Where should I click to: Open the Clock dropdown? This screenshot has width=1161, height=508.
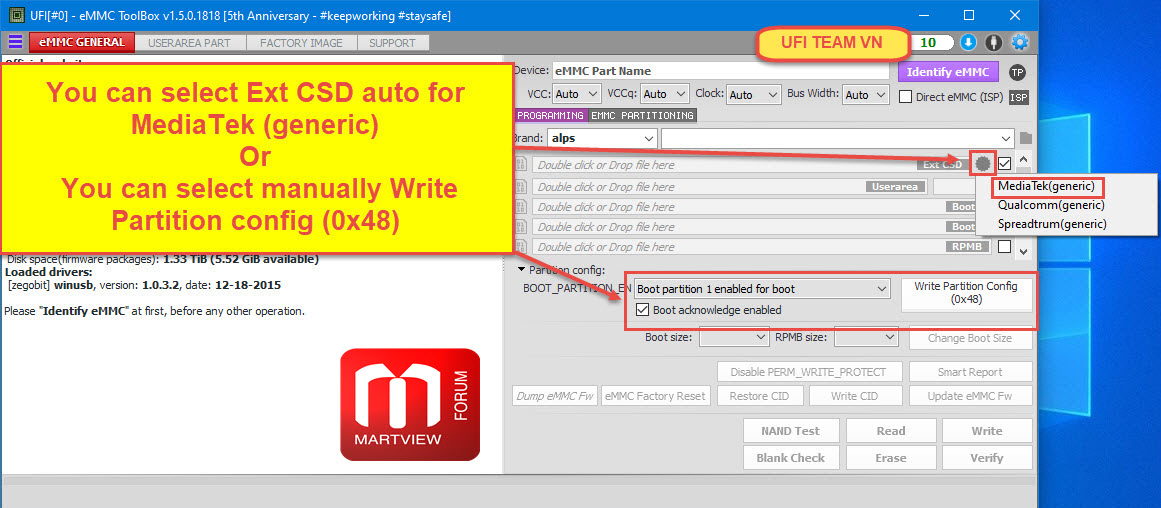(x=753, y=94)
